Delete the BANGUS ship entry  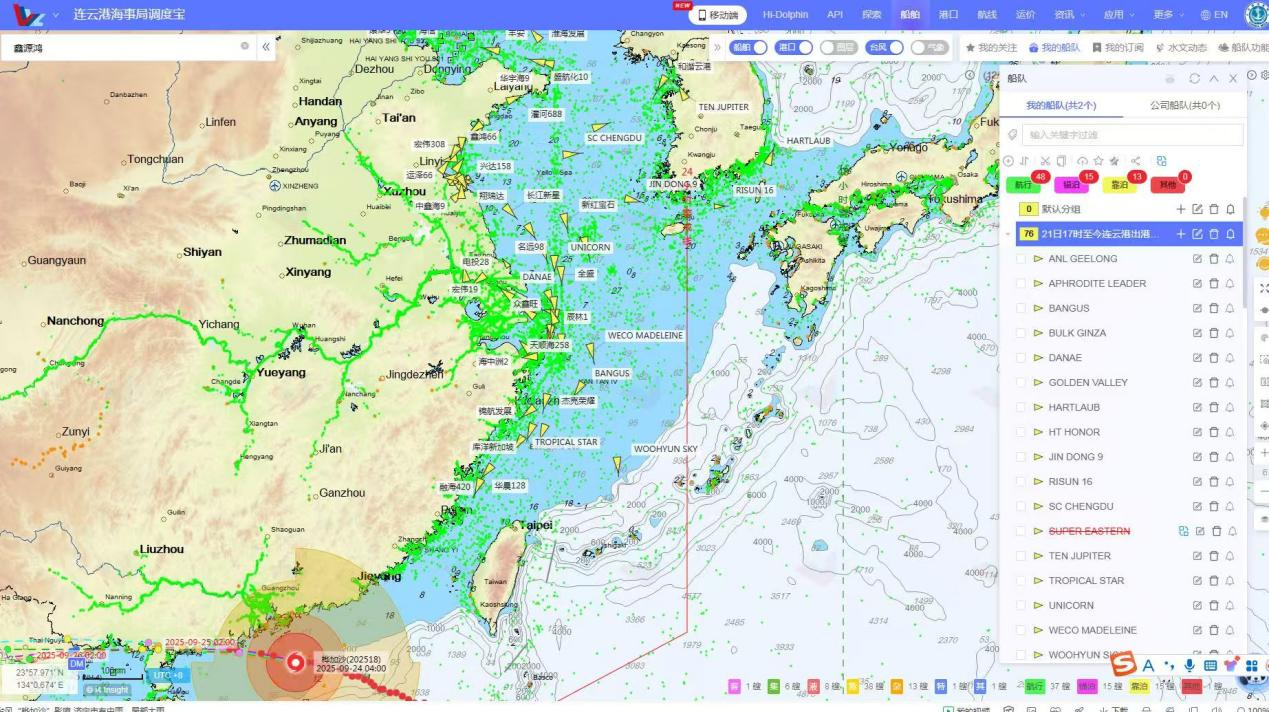tap(1214, 308)
